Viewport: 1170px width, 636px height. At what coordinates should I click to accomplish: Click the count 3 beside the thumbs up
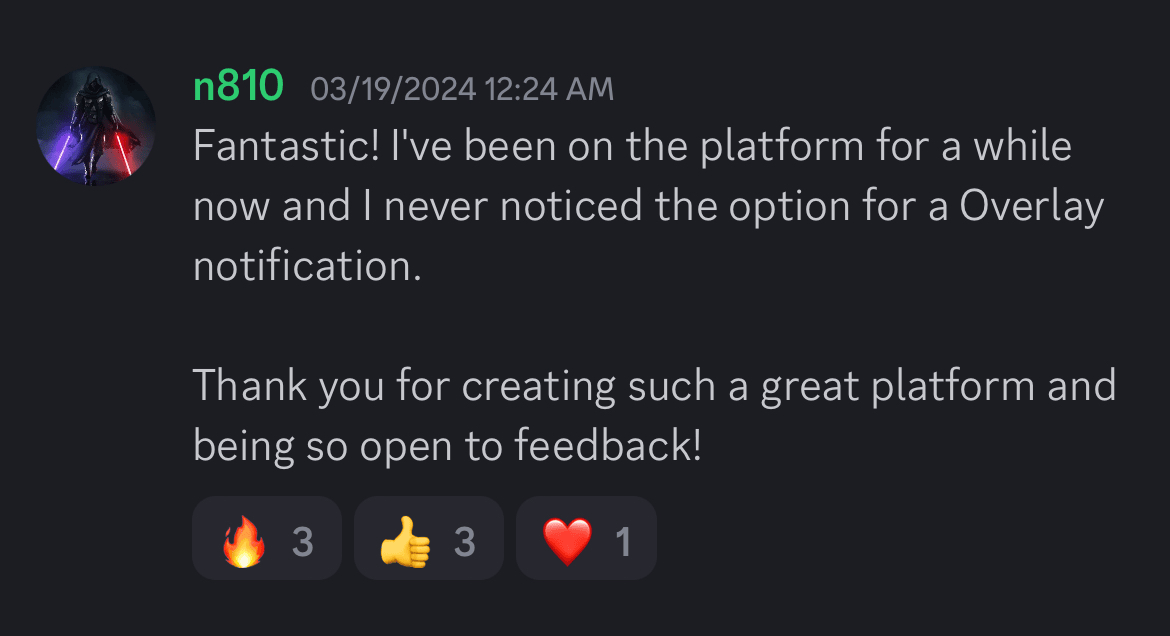coord(463,538)
